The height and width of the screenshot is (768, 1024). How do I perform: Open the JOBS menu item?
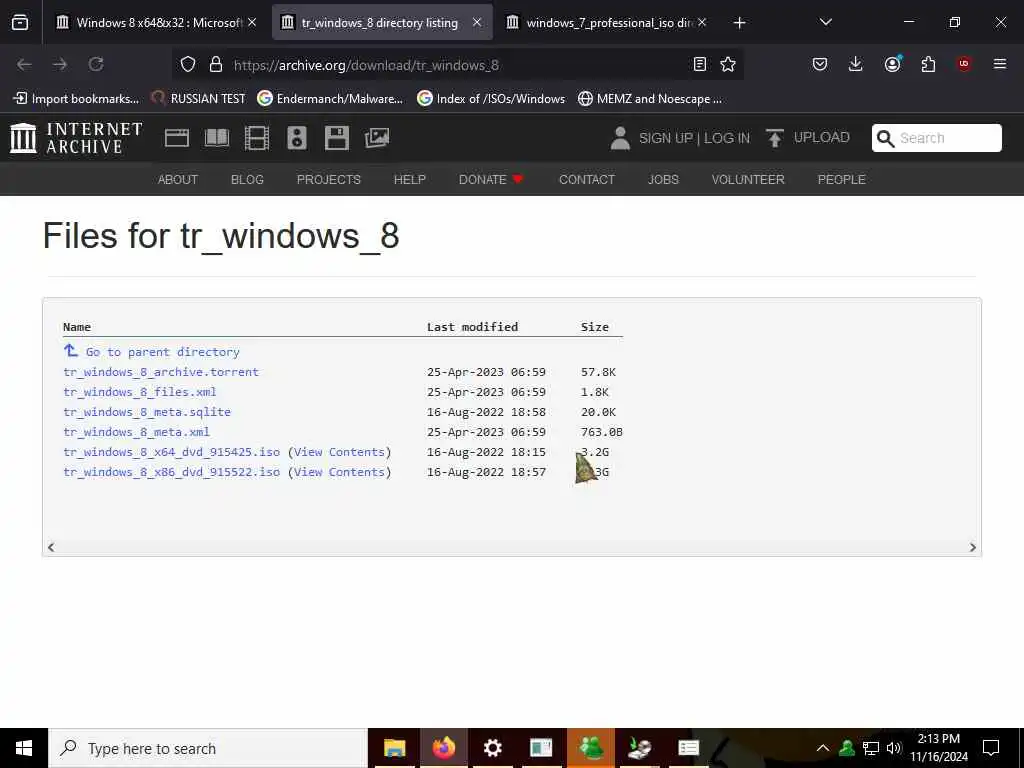click(x=663, y=180)
